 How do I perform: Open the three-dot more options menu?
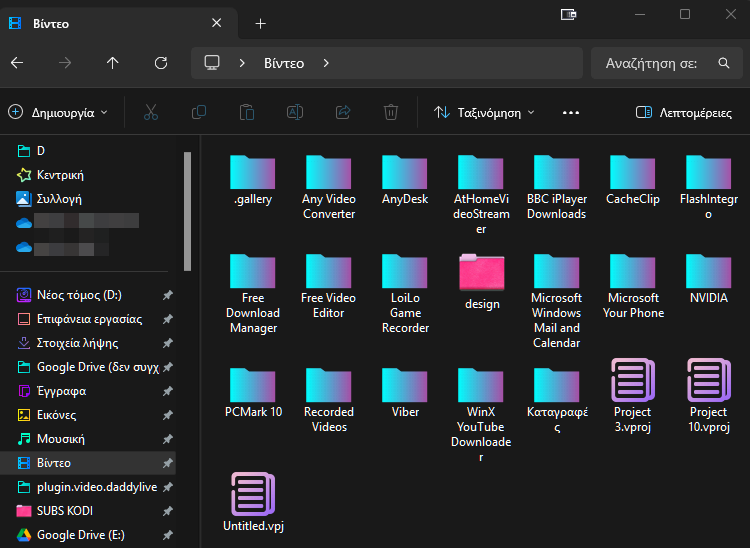571,113
